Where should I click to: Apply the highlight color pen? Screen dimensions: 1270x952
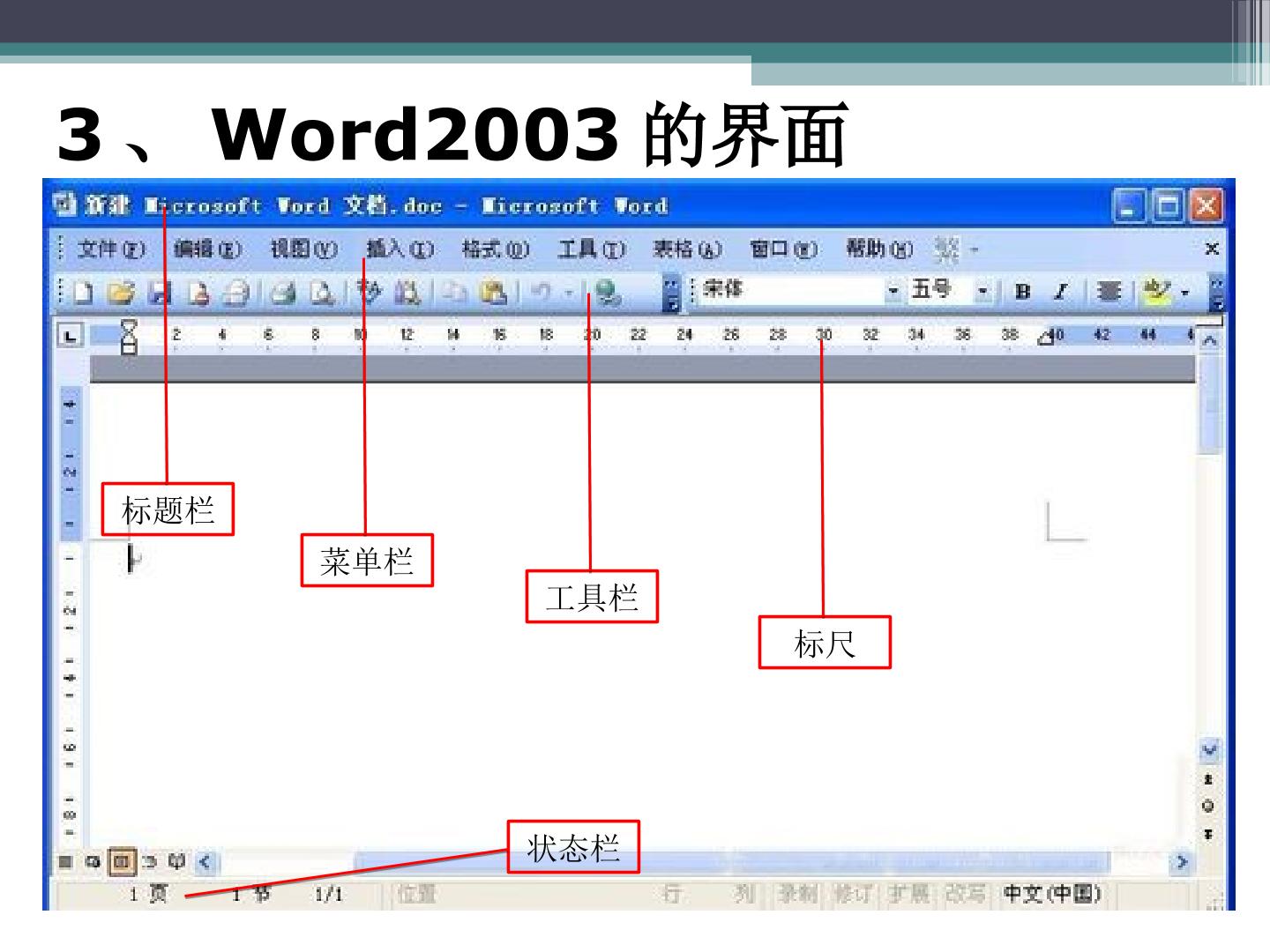pos(1155,291)
